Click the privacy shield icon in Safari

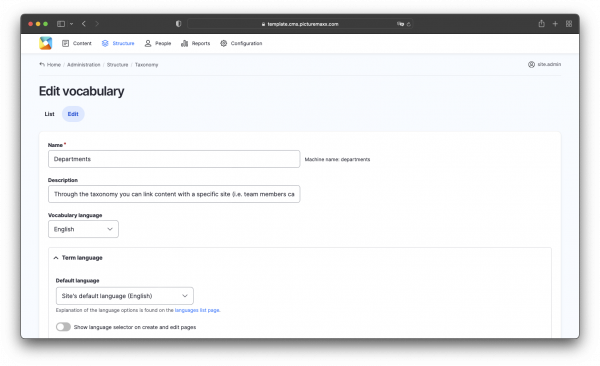pos(178,24)
